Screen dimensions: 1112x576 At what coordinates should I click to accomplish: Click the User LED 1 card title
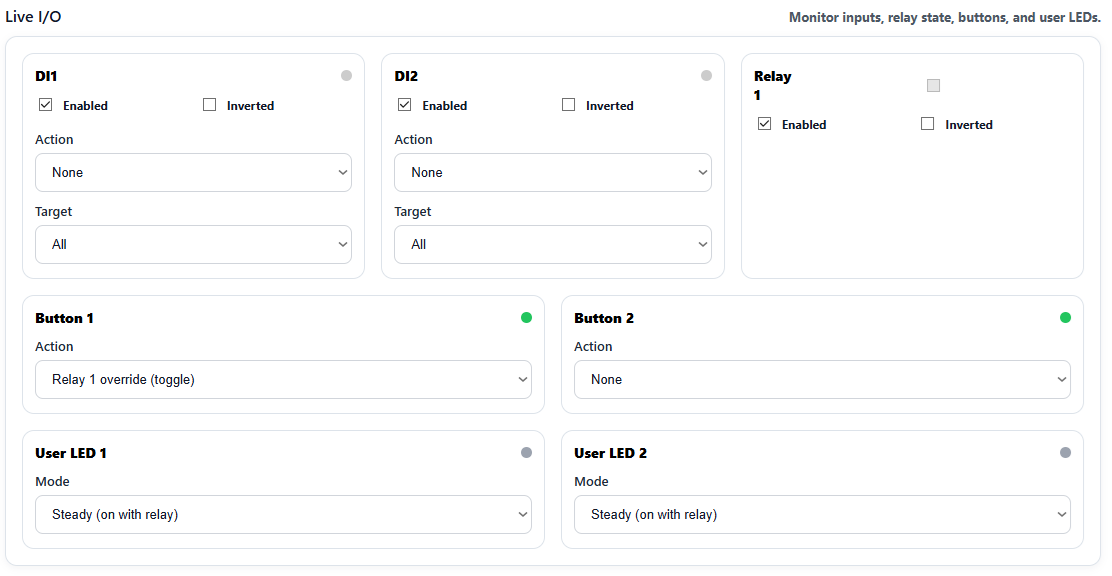click(x=71, y=453)
